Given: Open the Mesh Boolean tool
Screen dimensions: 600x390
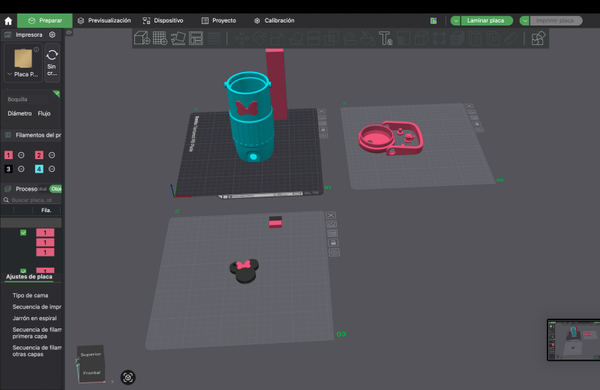Looking at the screenshot, I should [331, 38].
